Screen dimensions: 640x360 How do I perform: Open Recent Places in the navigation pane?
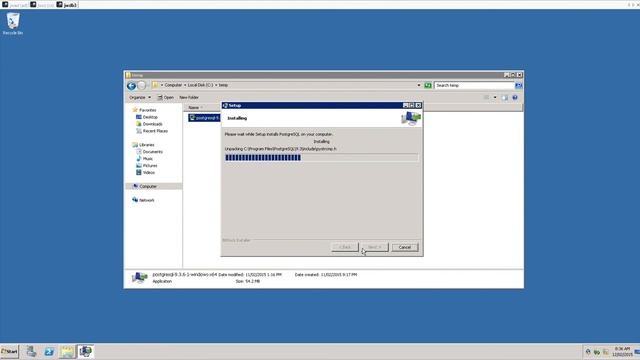point(152,131)
